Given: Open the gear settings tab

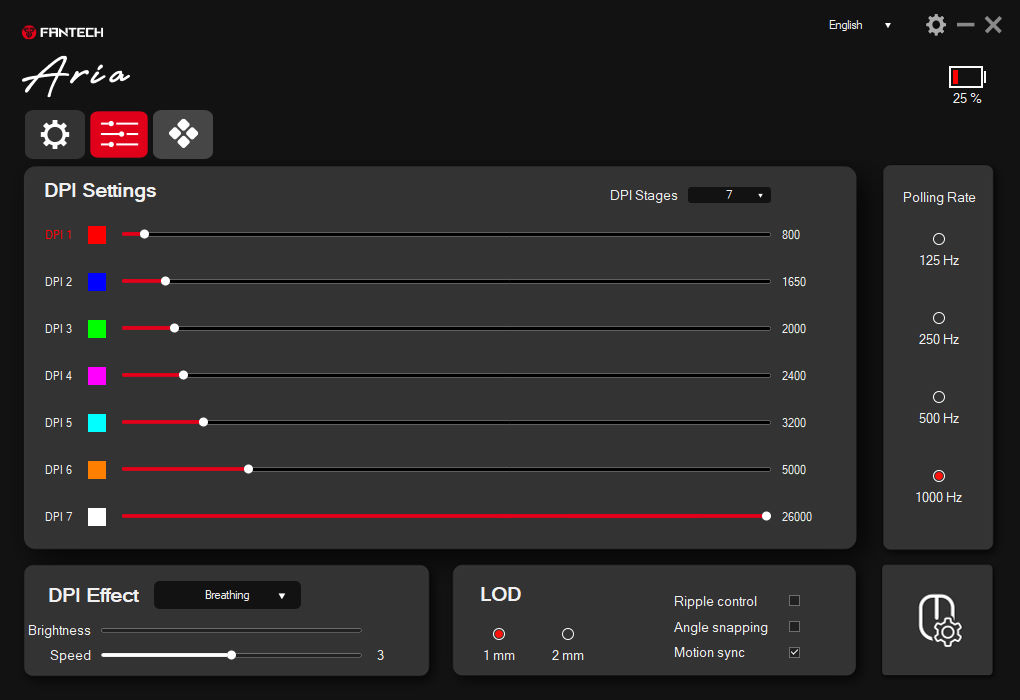Looking at the screenshot, I should click(55, 135).
